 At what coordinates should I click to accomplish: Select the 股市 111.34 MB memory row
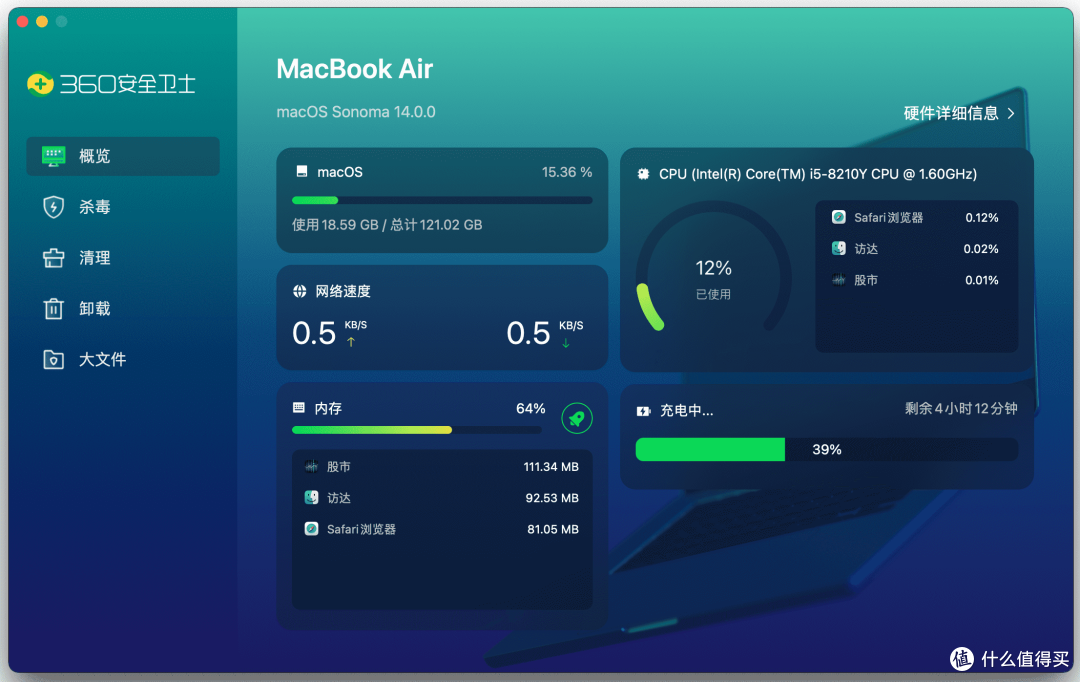(442, 466)
